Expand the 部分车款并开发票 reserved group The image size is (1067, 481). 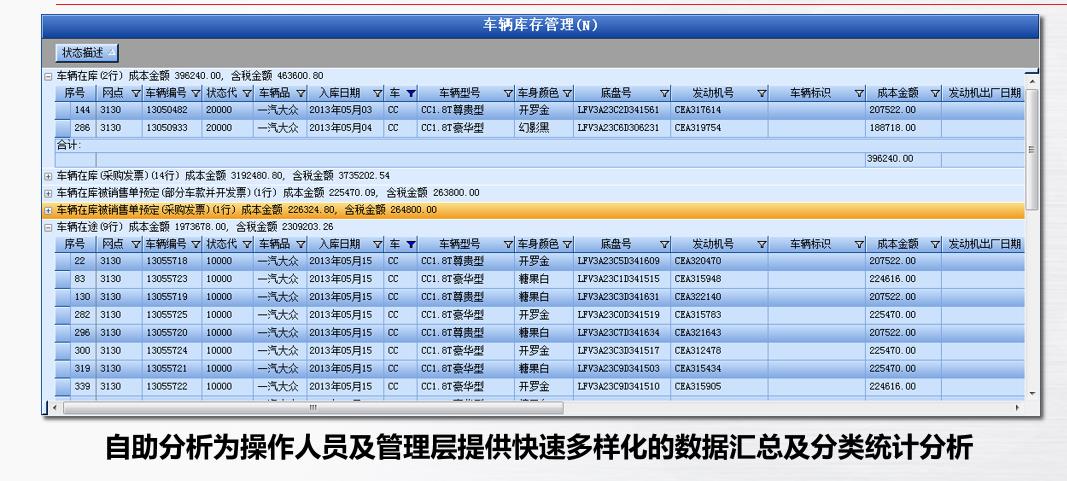click(48, 193)
